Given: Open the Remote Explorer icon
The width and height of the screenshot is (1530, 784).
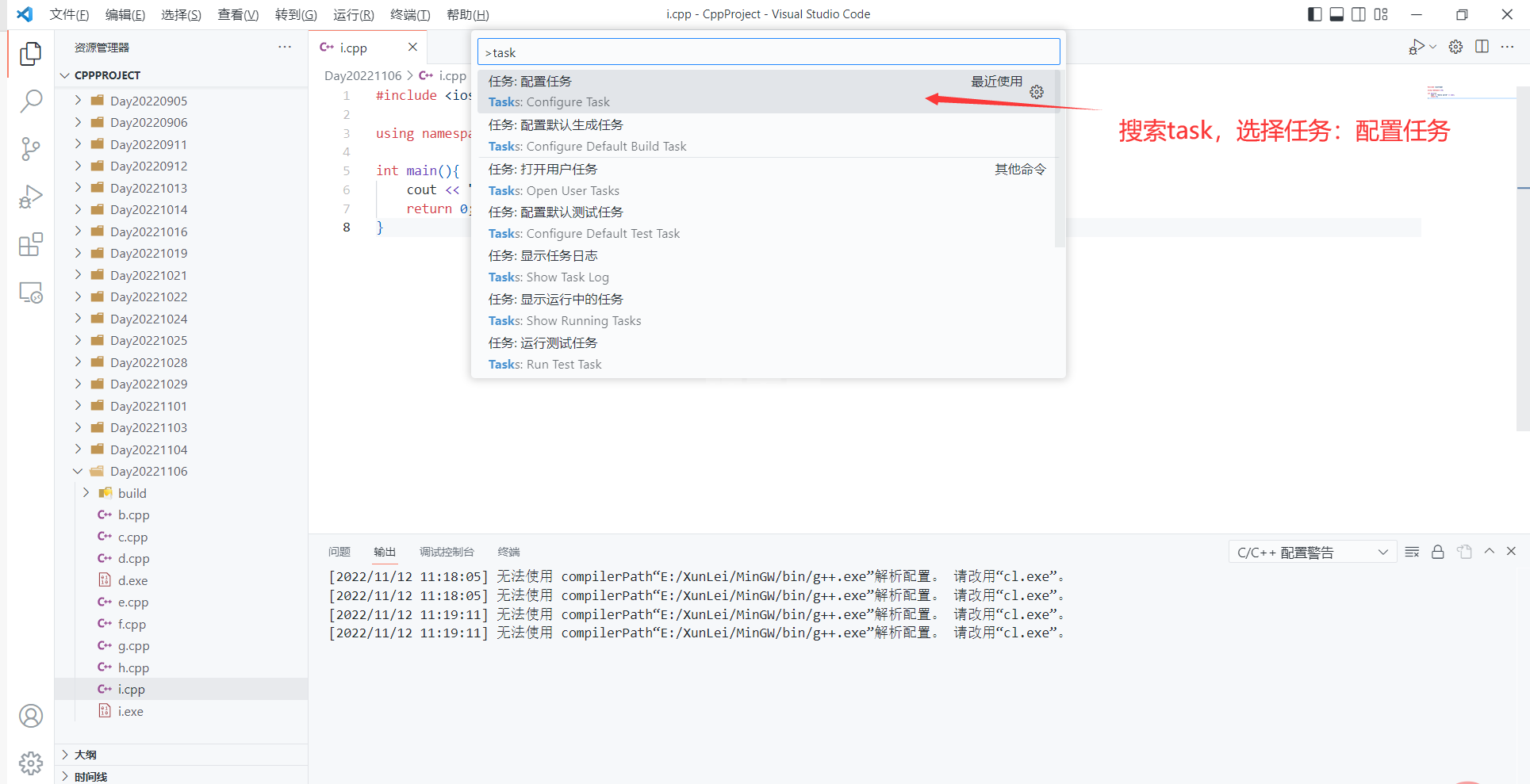Looking at the screenshot, I should tap(30, 293).
